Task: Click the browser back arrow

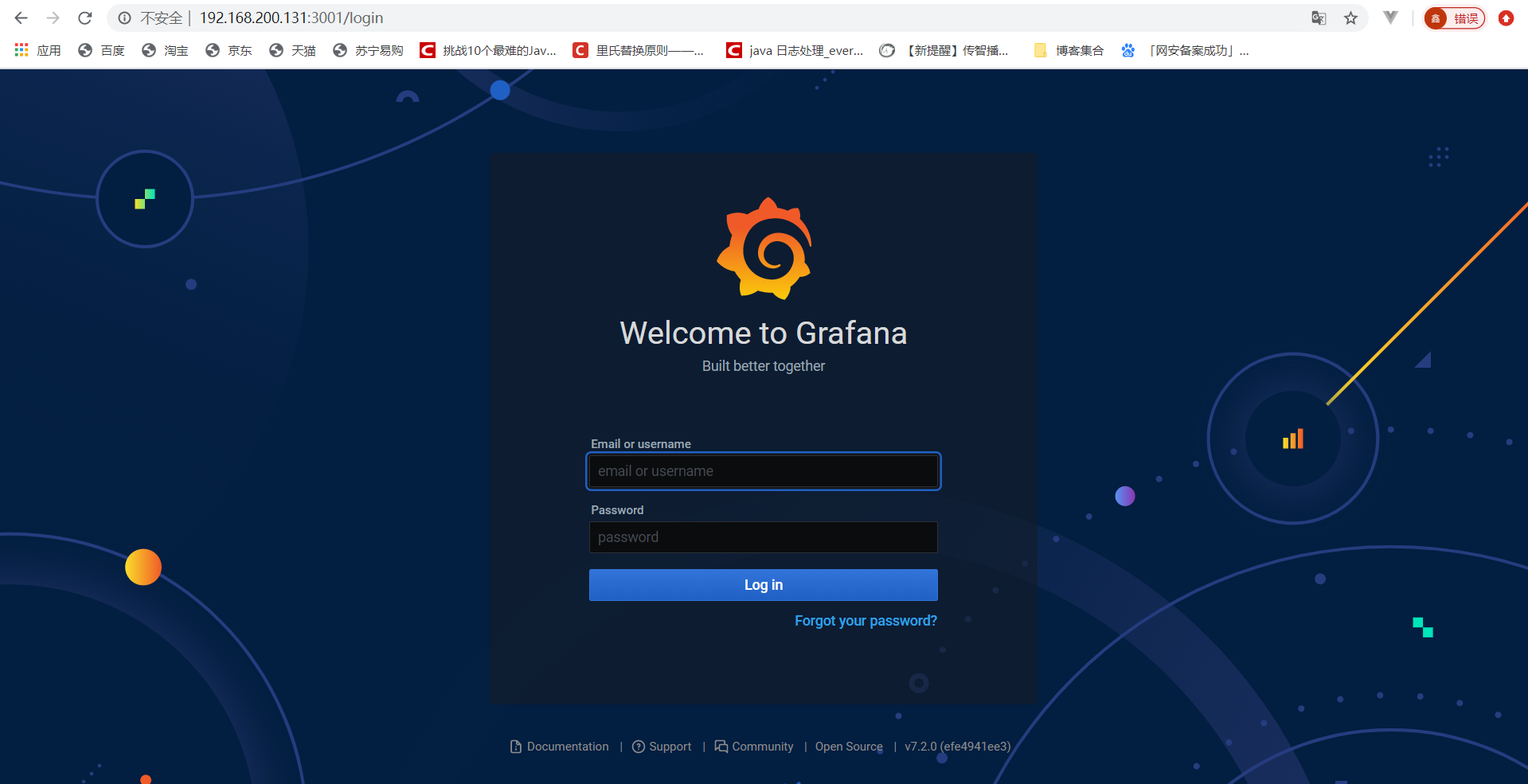Action: coord(21,18)
